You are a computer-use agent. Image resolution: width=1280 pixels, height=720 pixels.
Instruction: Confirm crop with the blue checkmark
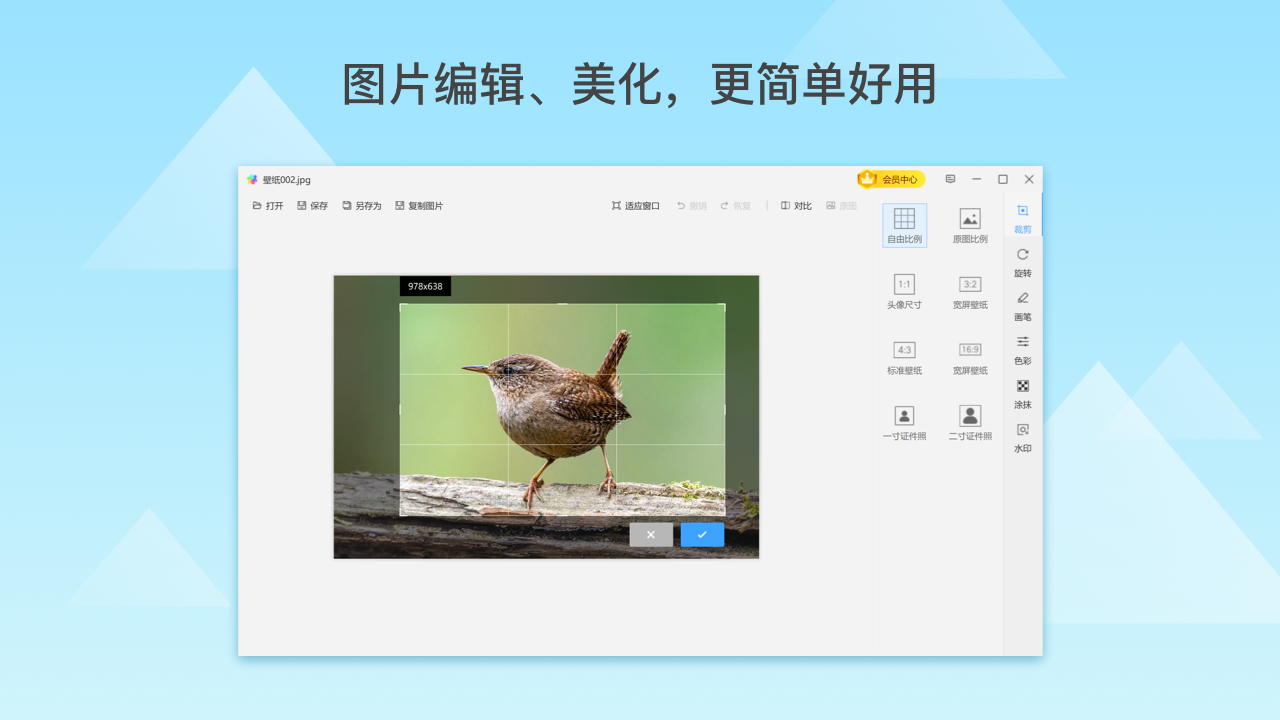point(702,535)
